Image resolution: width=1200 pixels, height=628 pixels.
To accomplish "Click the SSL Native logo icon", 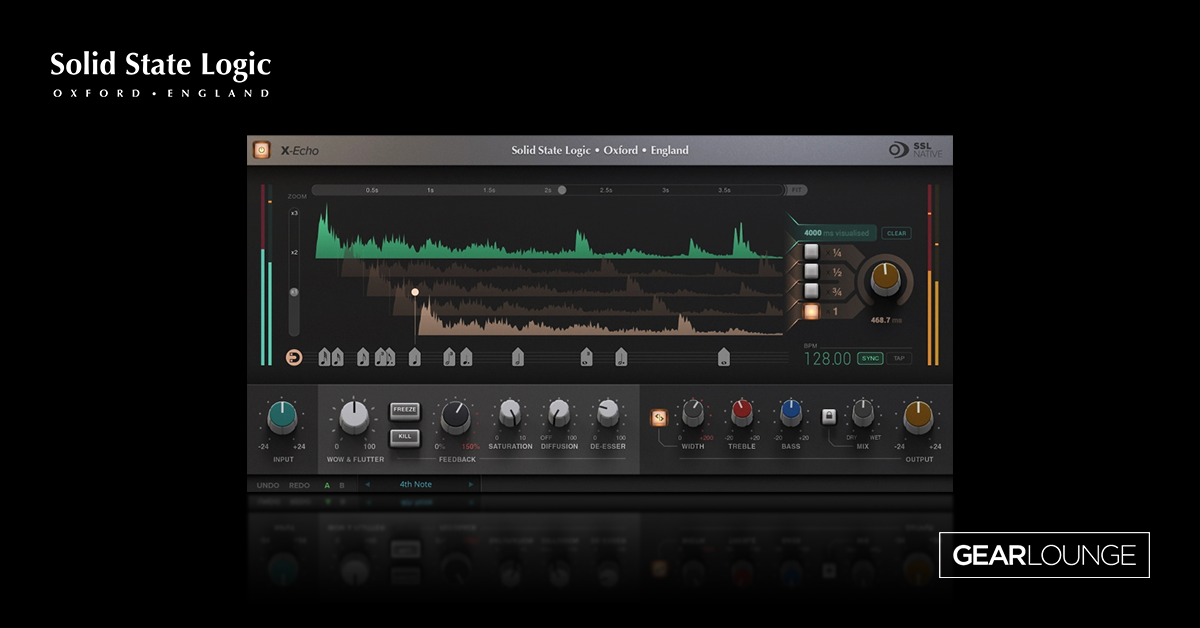I will (x=897, y=150).
